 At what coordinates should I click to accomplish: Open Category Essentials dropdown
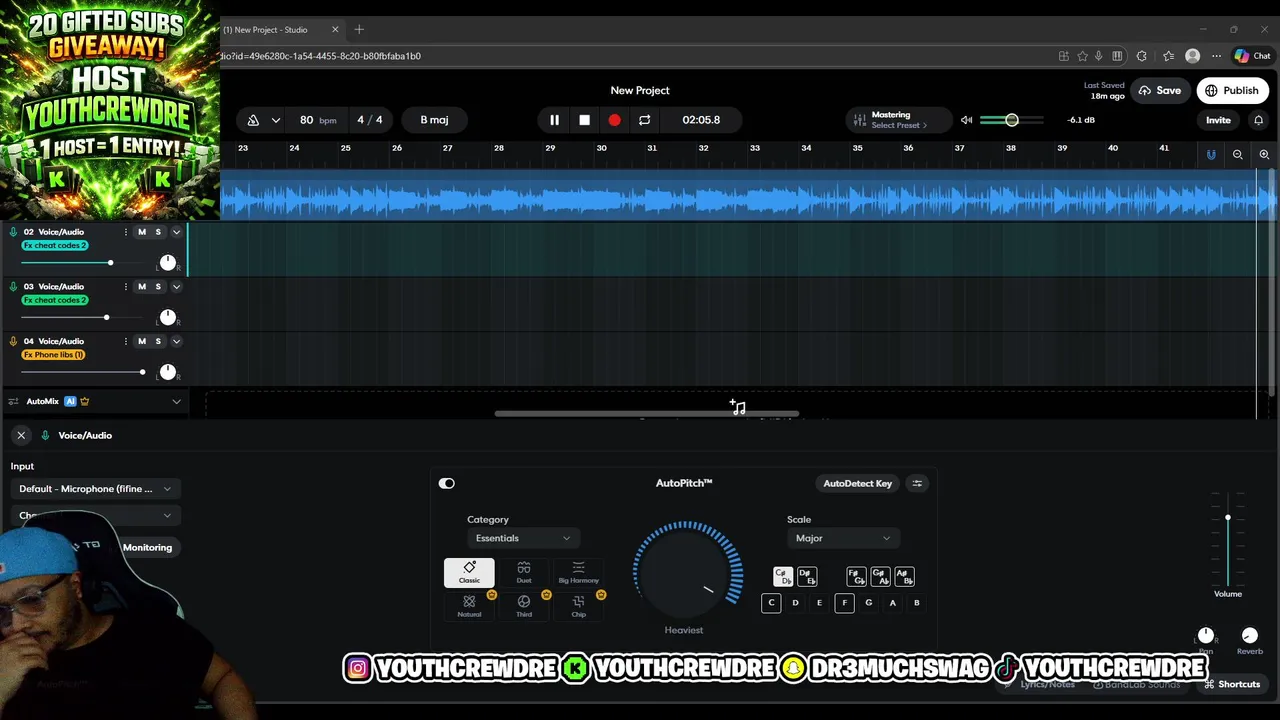click(523, 539)
